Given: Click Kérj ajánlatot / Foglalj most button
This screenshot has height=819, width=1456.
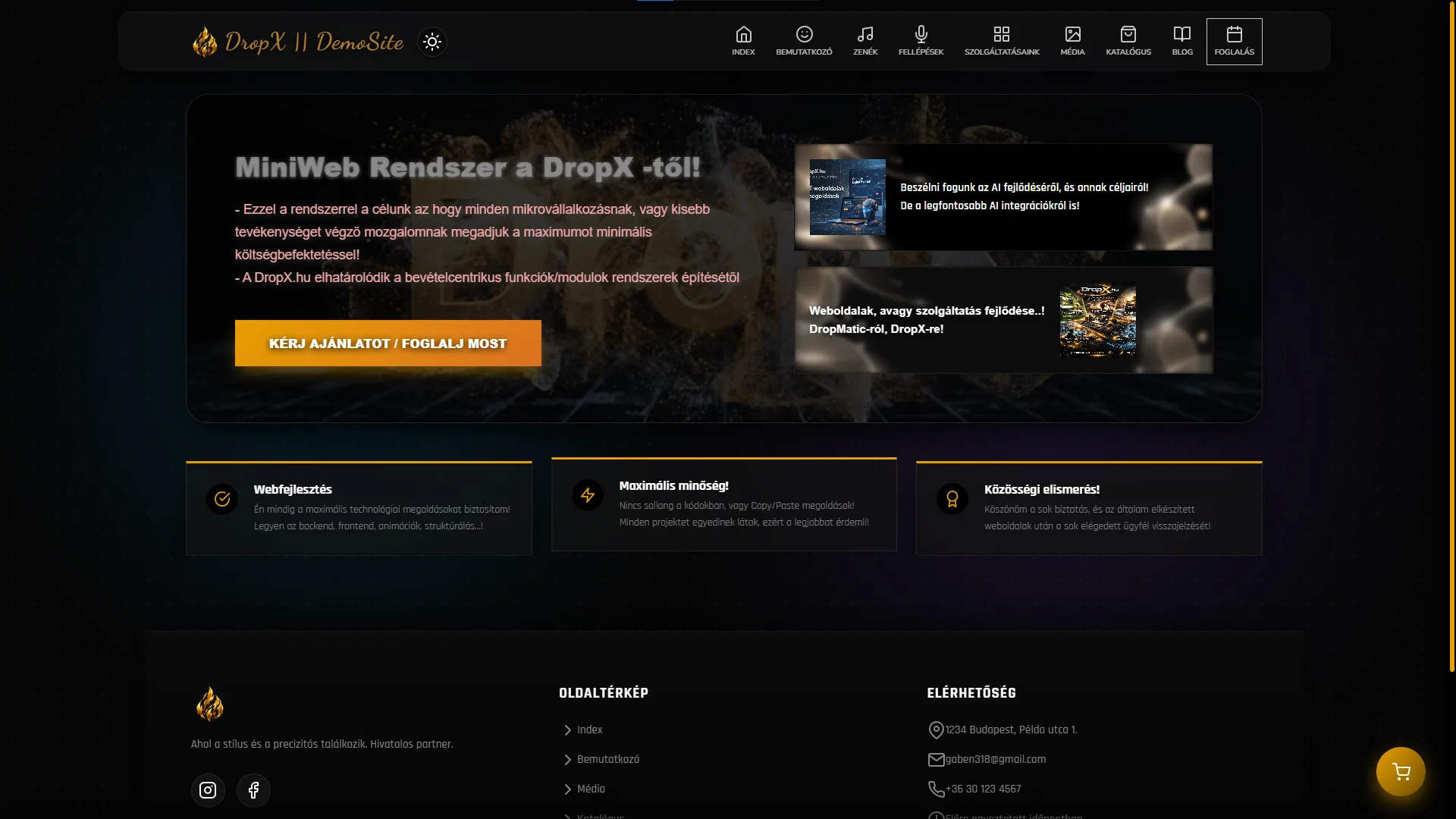Looking at the screenshot, I should pos(388,343).
